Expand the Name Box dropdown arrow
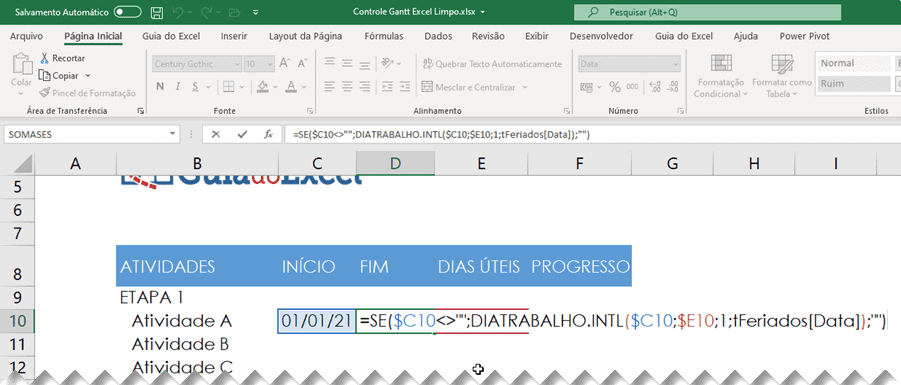 tap(172, 134)
